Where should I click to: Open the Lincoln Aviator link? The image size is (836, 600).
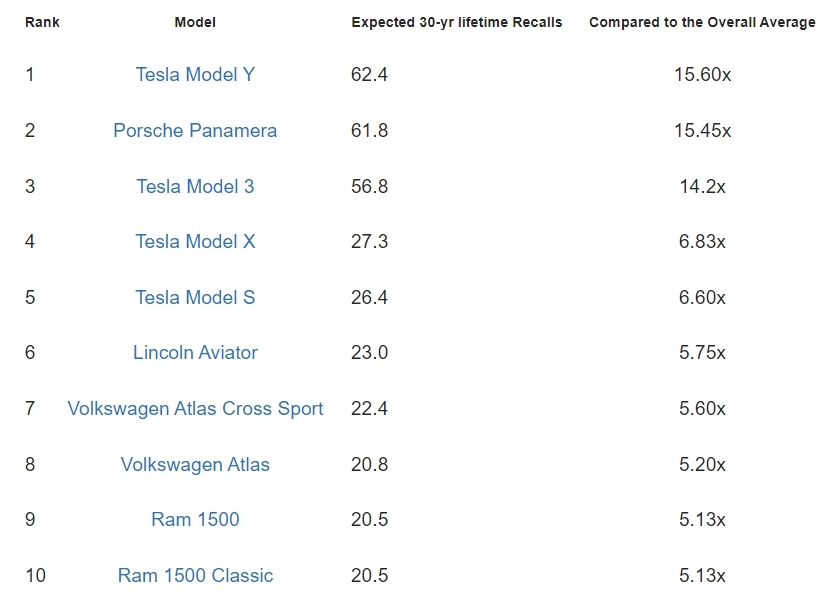[x=195, y=353]
